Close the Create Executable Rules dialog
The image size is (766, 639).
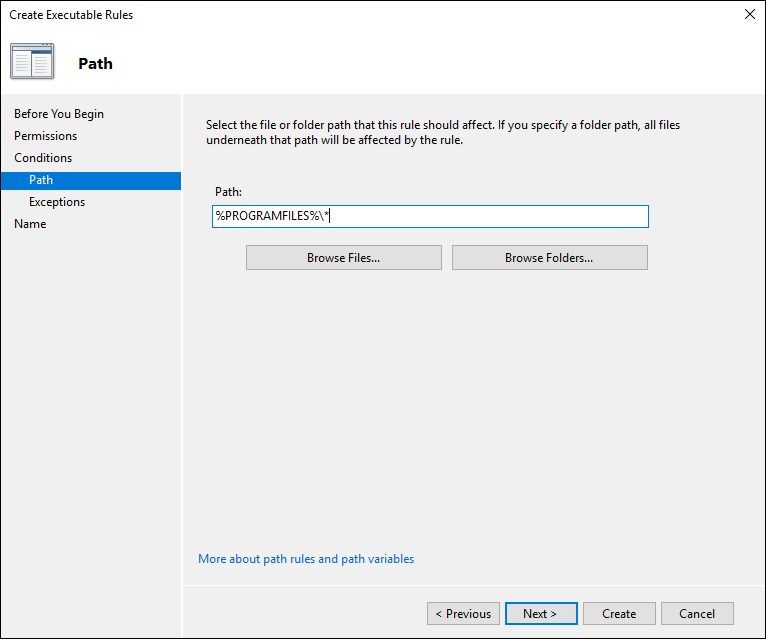coord(749,15)
